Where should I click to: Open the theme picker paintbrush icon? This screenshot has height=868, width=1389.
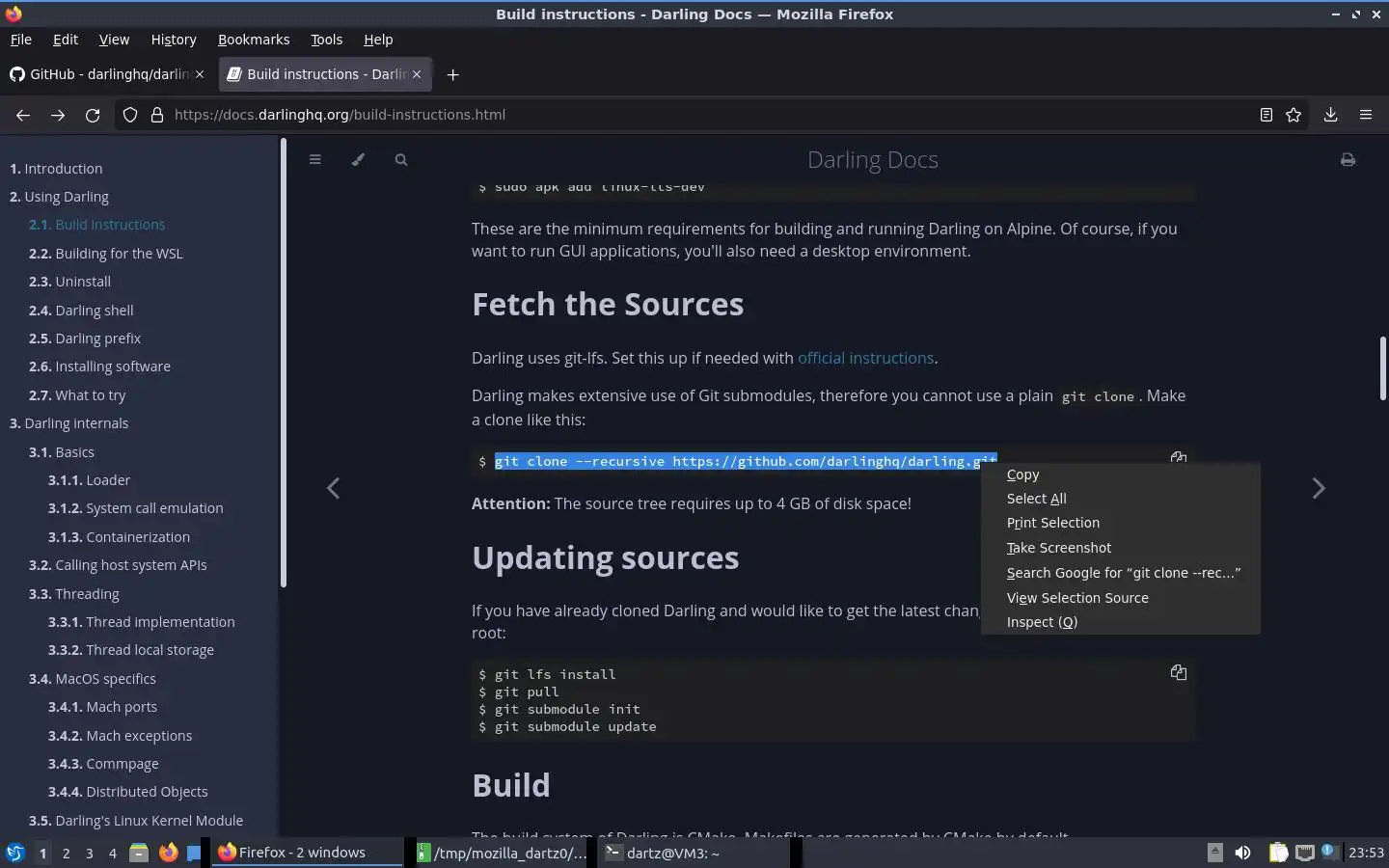(x=358, y=160)
